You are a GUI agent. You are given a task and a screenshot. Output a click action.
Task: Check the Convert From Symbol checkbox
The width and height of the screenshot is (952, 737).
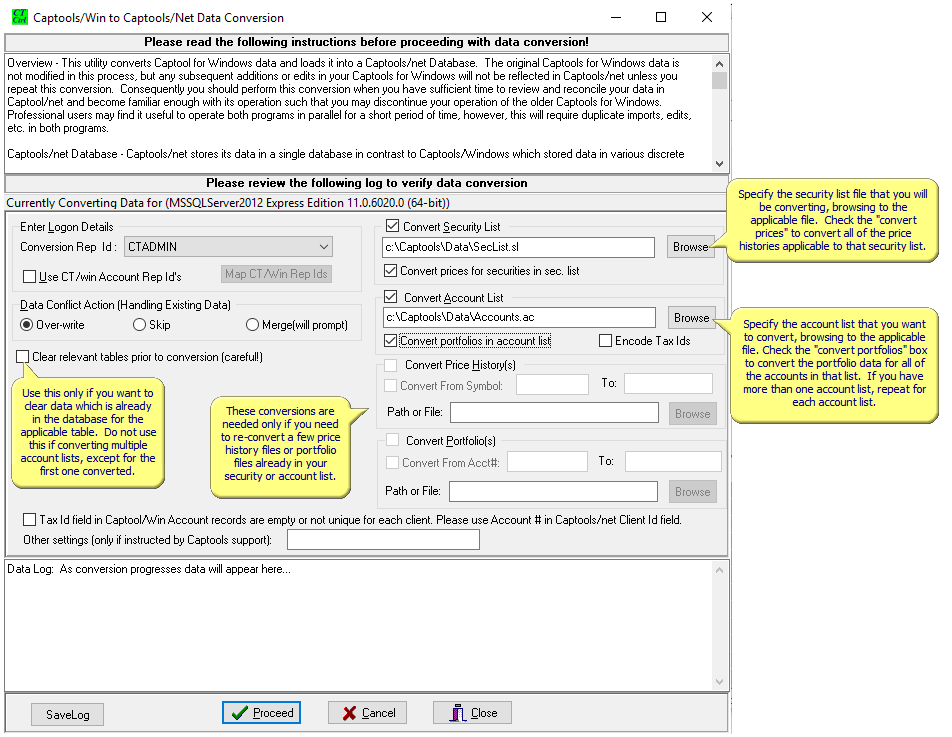pos(391,385)
